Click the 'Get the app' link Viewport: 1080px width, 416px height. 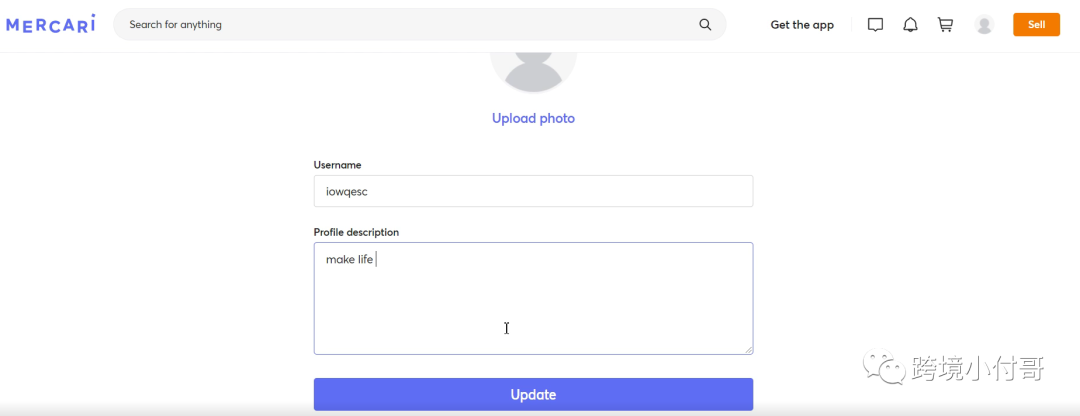coord(801,25)
